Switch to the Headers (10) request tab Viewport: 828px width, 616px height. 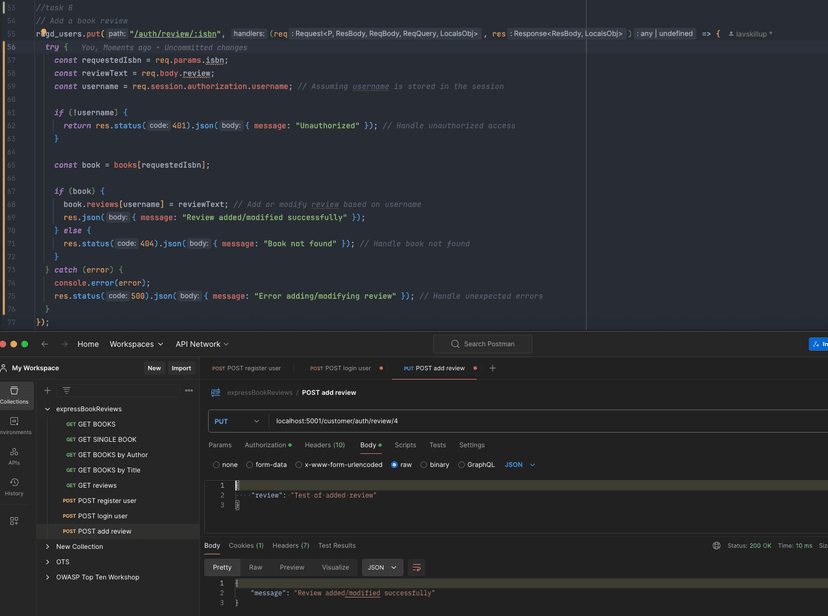(324, 445)
